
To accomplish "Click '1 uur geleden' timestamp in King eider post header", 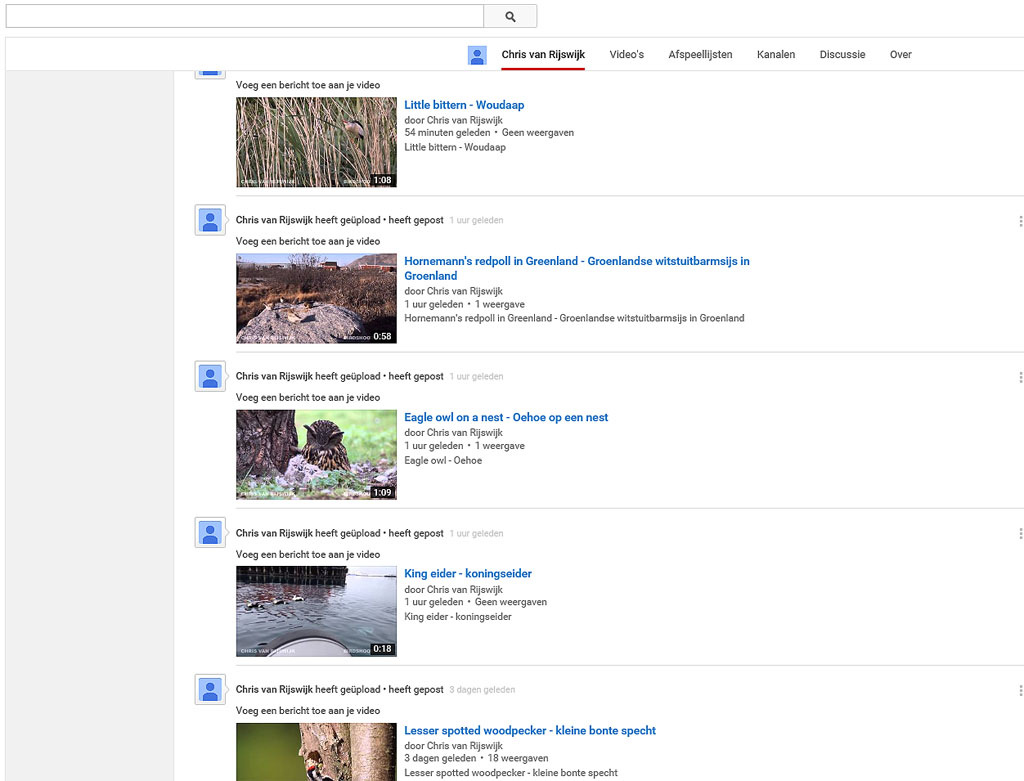I will pyautogui.click(x=476, y=533).
